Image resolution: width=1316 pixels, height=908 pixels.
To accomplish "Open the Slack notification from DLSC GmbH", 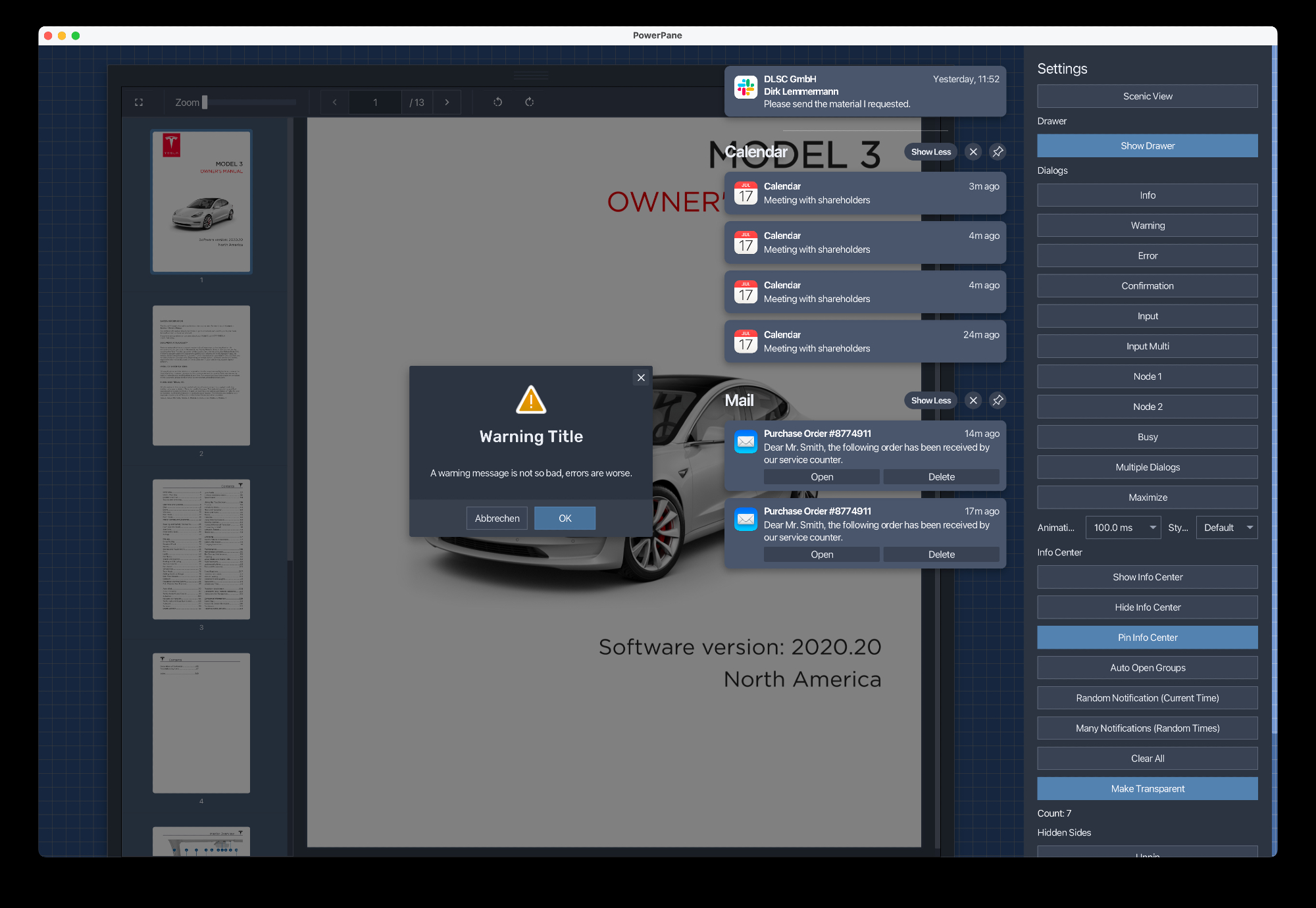I will [865, 91].
